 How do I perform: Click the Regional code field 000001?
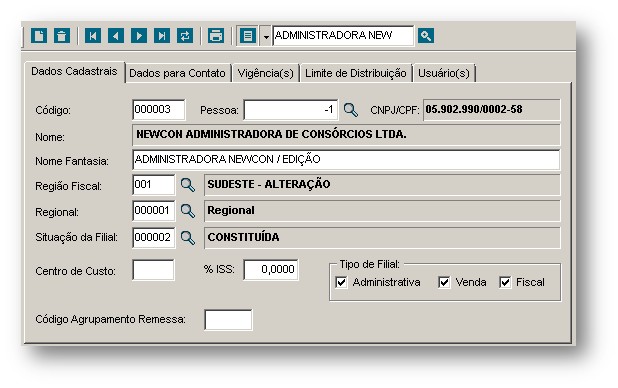click(154, 211)
